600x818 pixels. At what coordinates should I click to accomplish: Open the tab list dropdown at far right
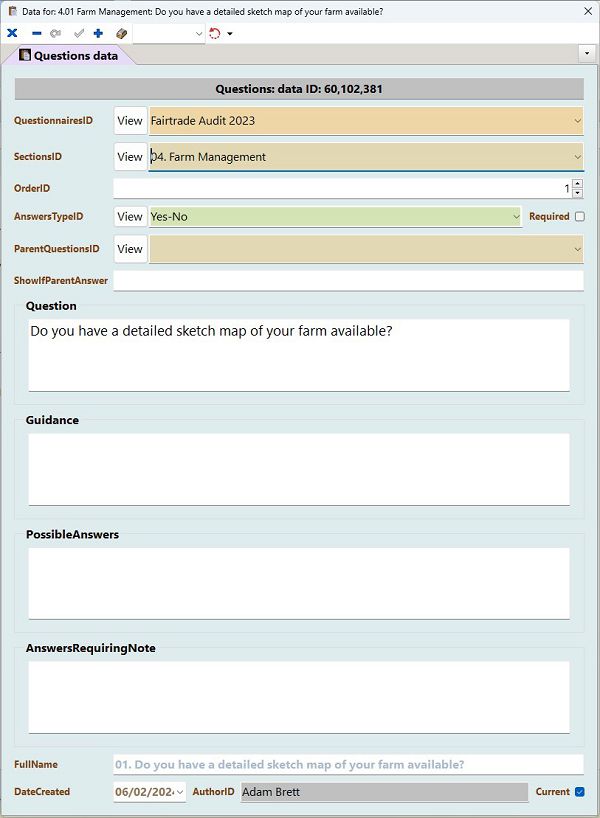[x=587, y=53]
